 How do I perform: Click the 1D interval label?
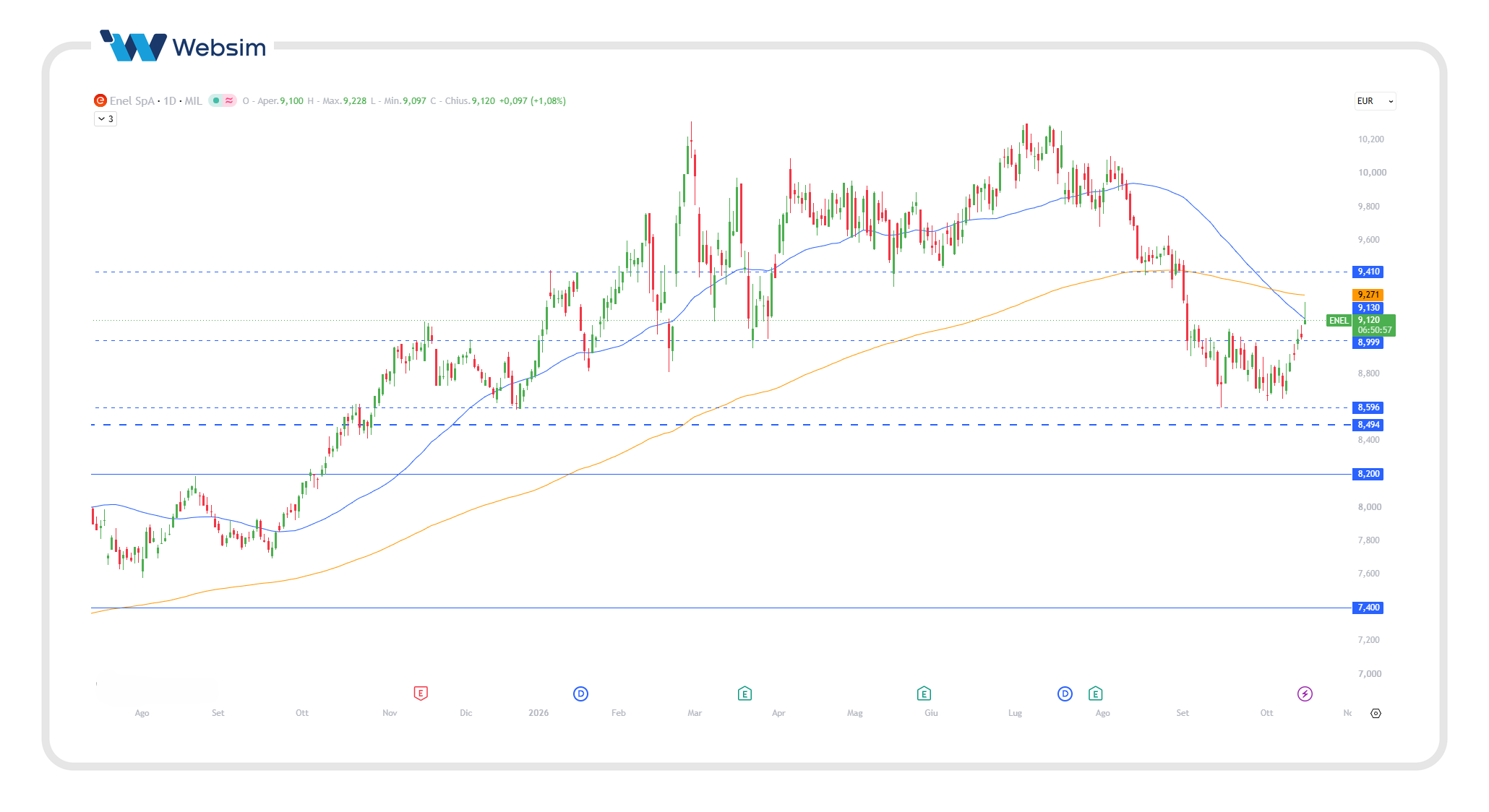[170, 101]
